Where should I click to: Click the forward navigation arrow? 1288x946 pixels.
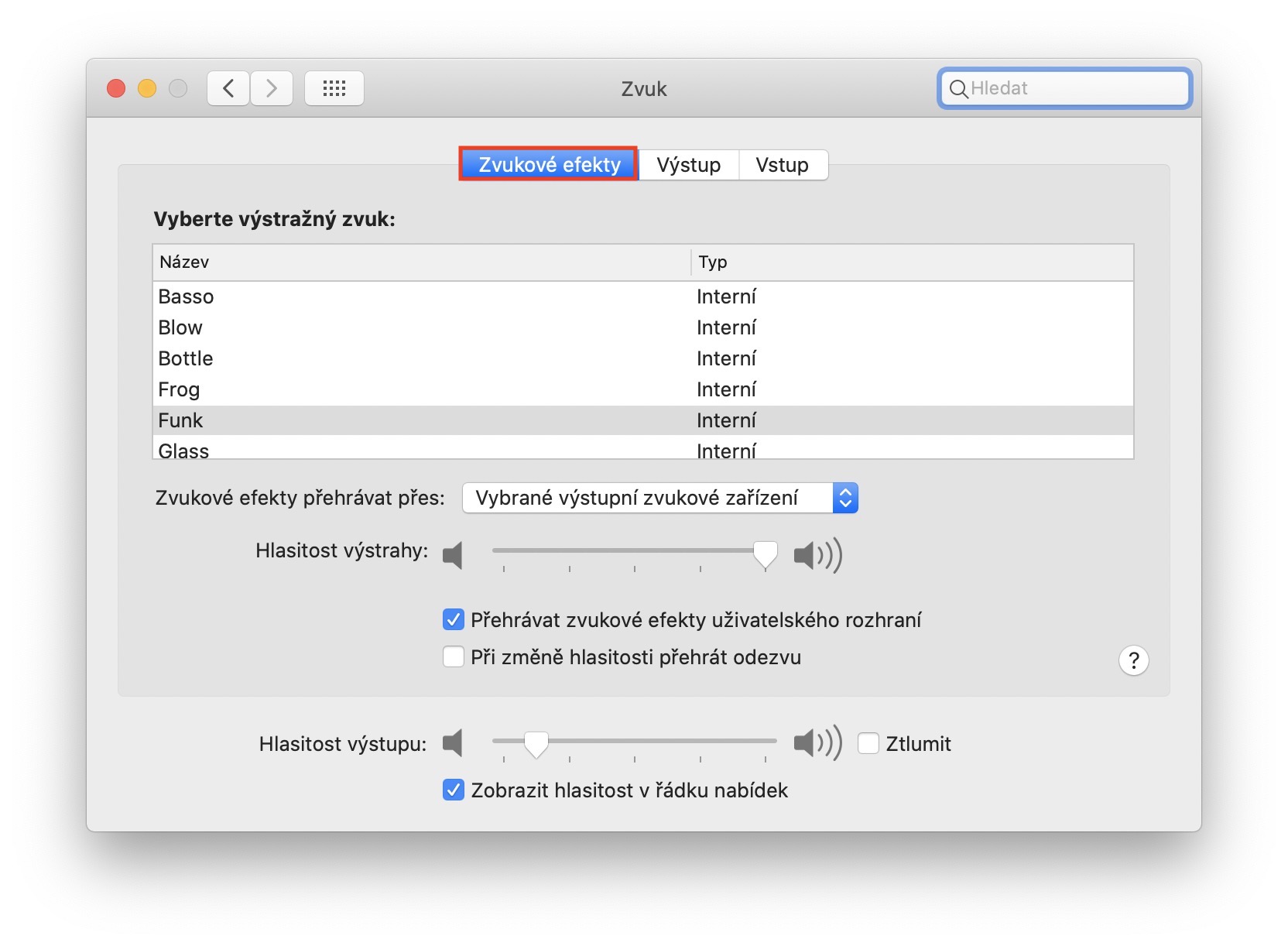(272, 88)
